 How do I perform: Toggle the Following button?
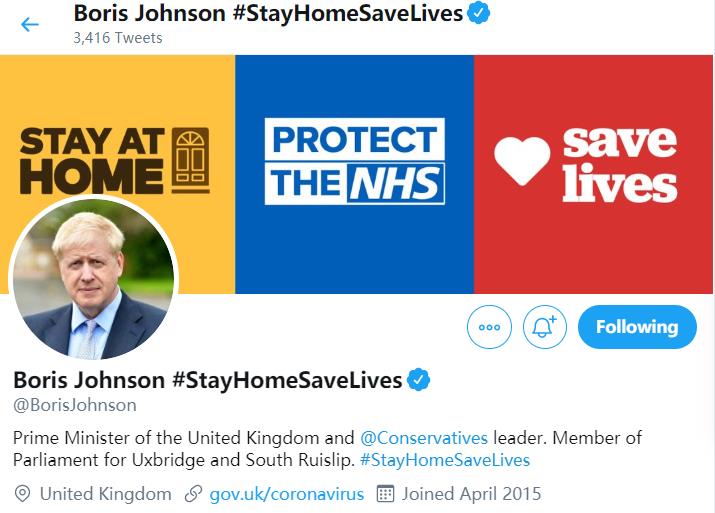click(x=637, y=327)
